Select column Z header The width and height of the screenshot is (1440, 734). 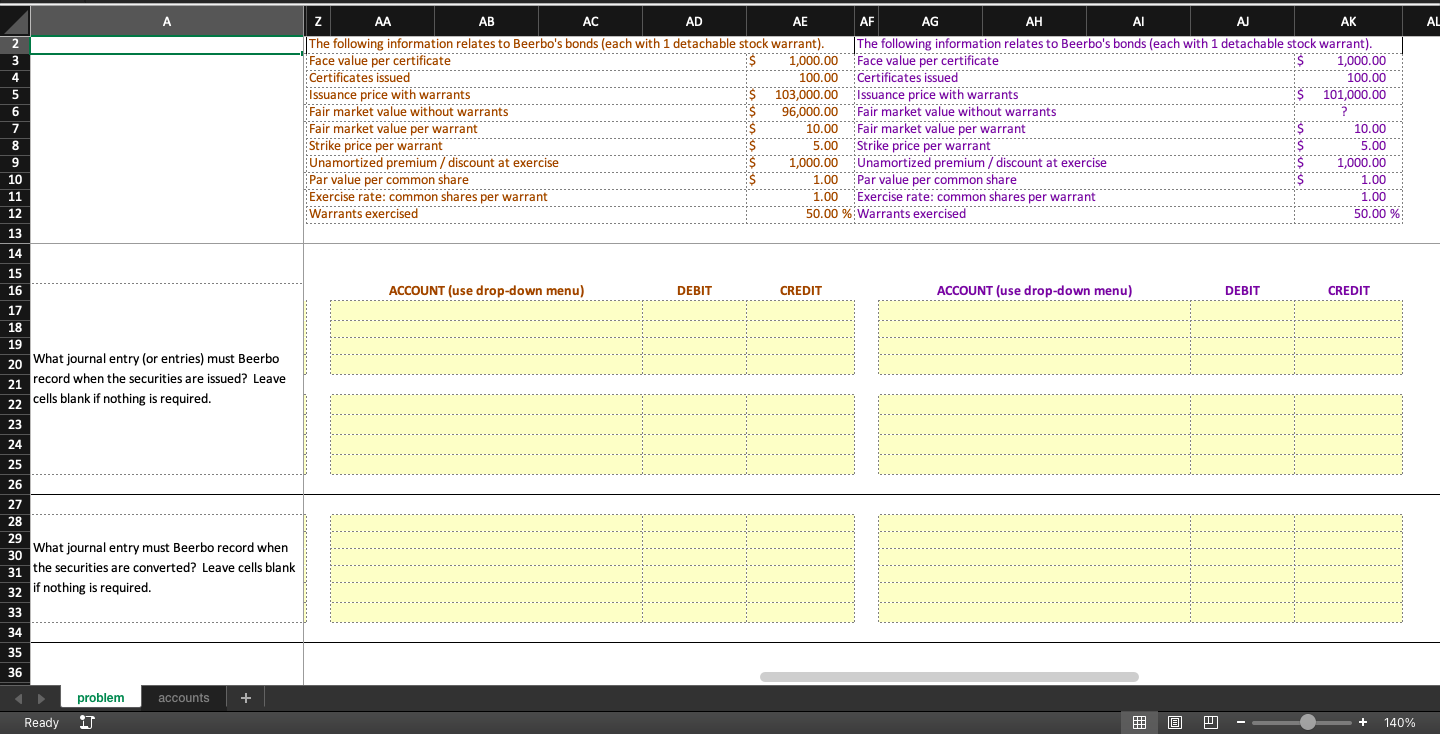coord(317,21)
